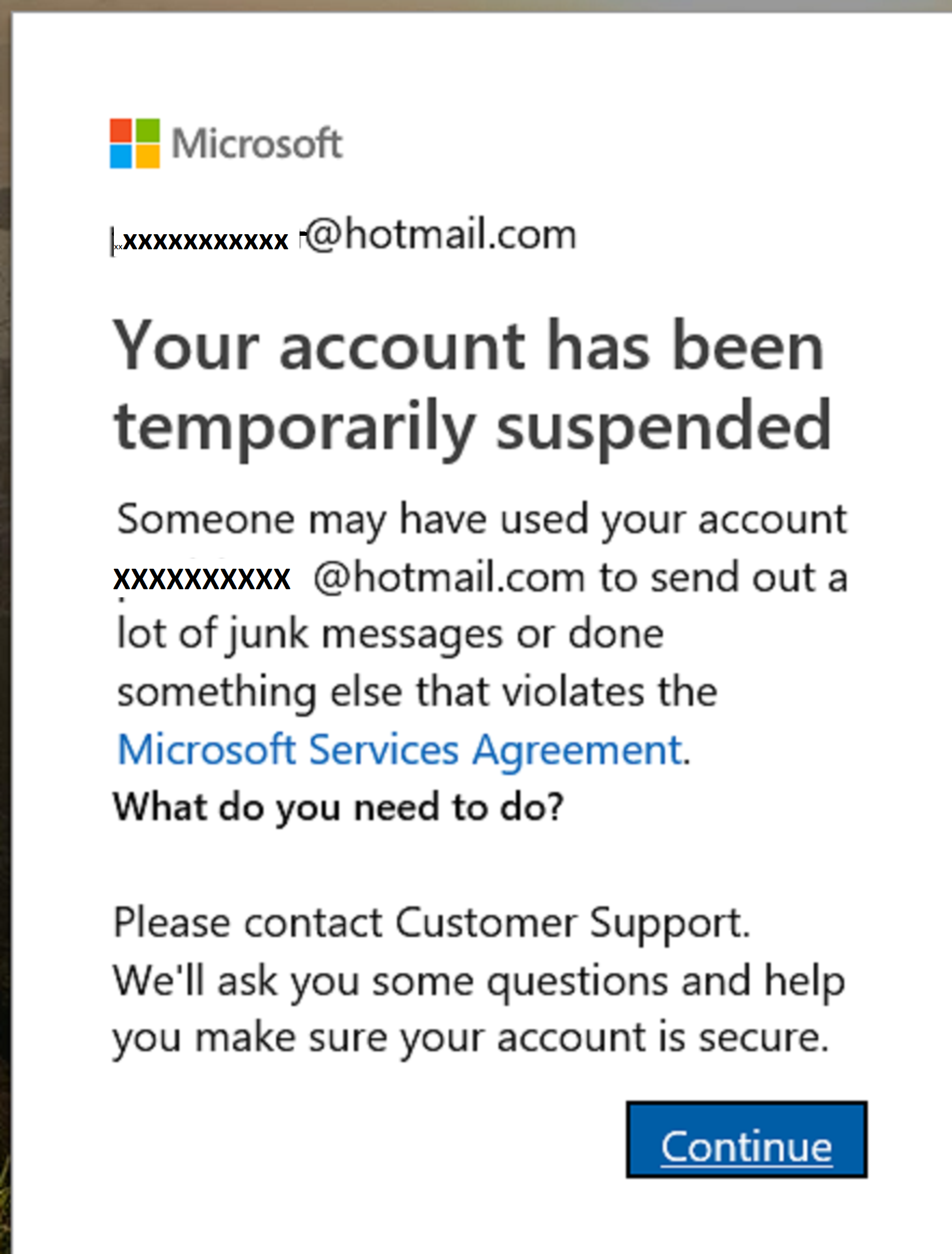Select the 'What do you need to do?' text
This screenshot has width=952, height=1254.
[x=340, y=805]
